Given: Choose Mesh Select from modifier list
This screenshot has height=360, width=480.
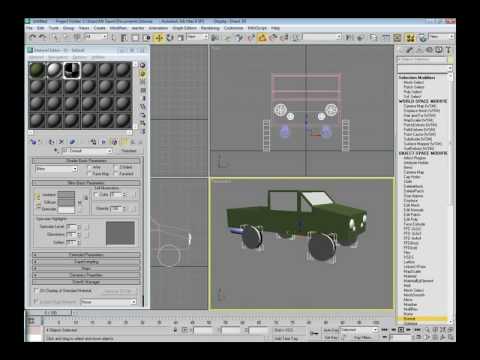Looking at the screenshot, I should [x=414, y=82].
